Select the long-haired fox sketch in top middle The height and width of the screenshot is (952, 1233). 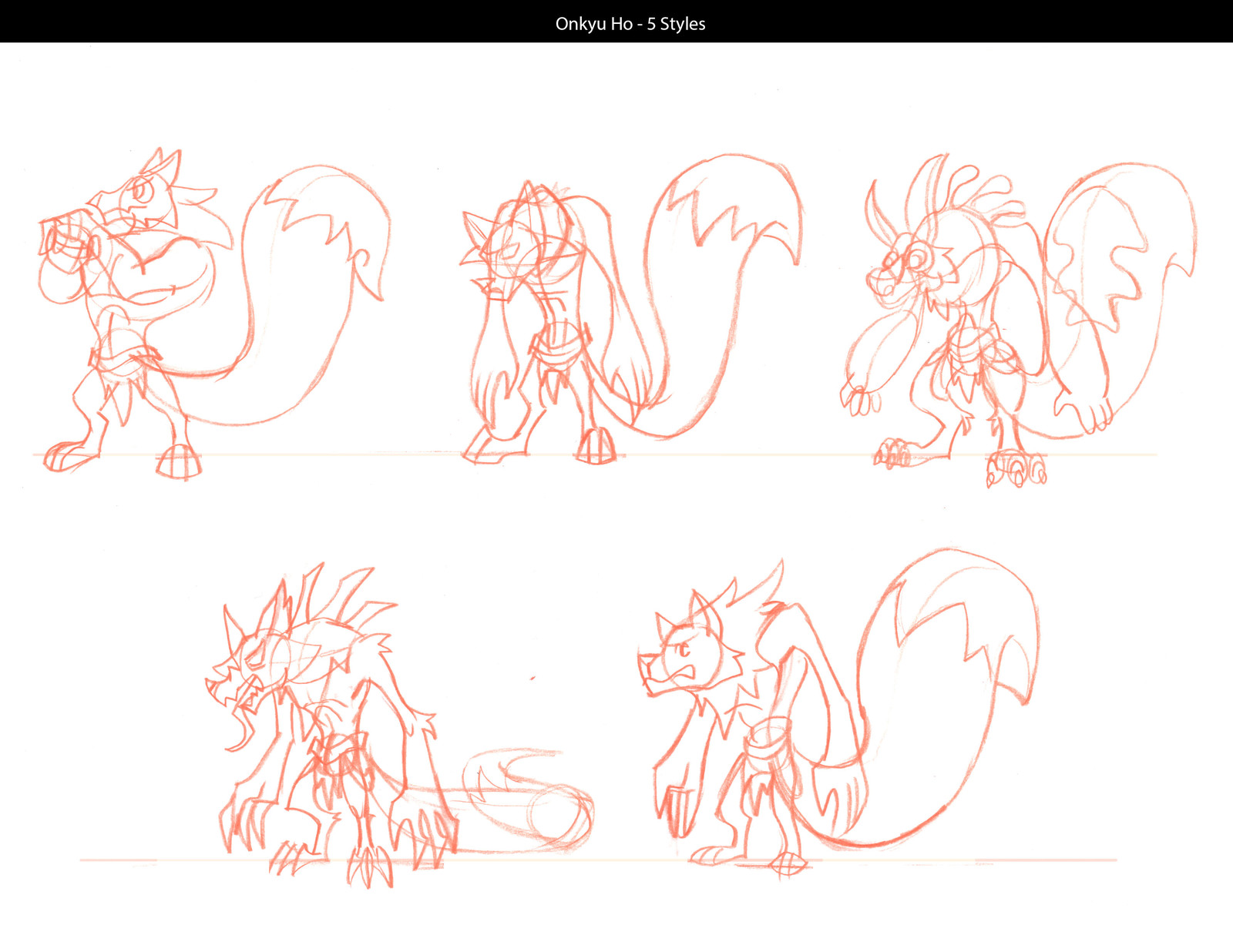pyautogui.click(x=631, y=310)
